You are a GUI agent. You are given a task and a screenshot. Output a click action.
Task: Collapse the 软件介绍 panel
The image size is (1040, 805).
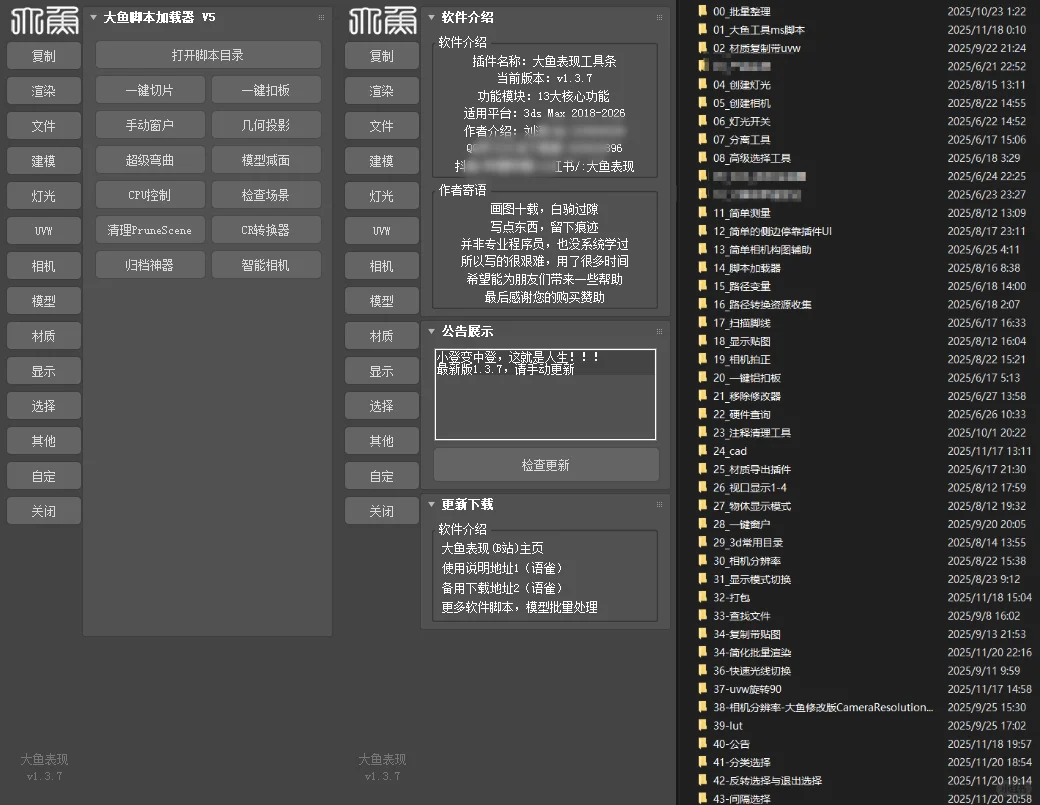(430, 17)
